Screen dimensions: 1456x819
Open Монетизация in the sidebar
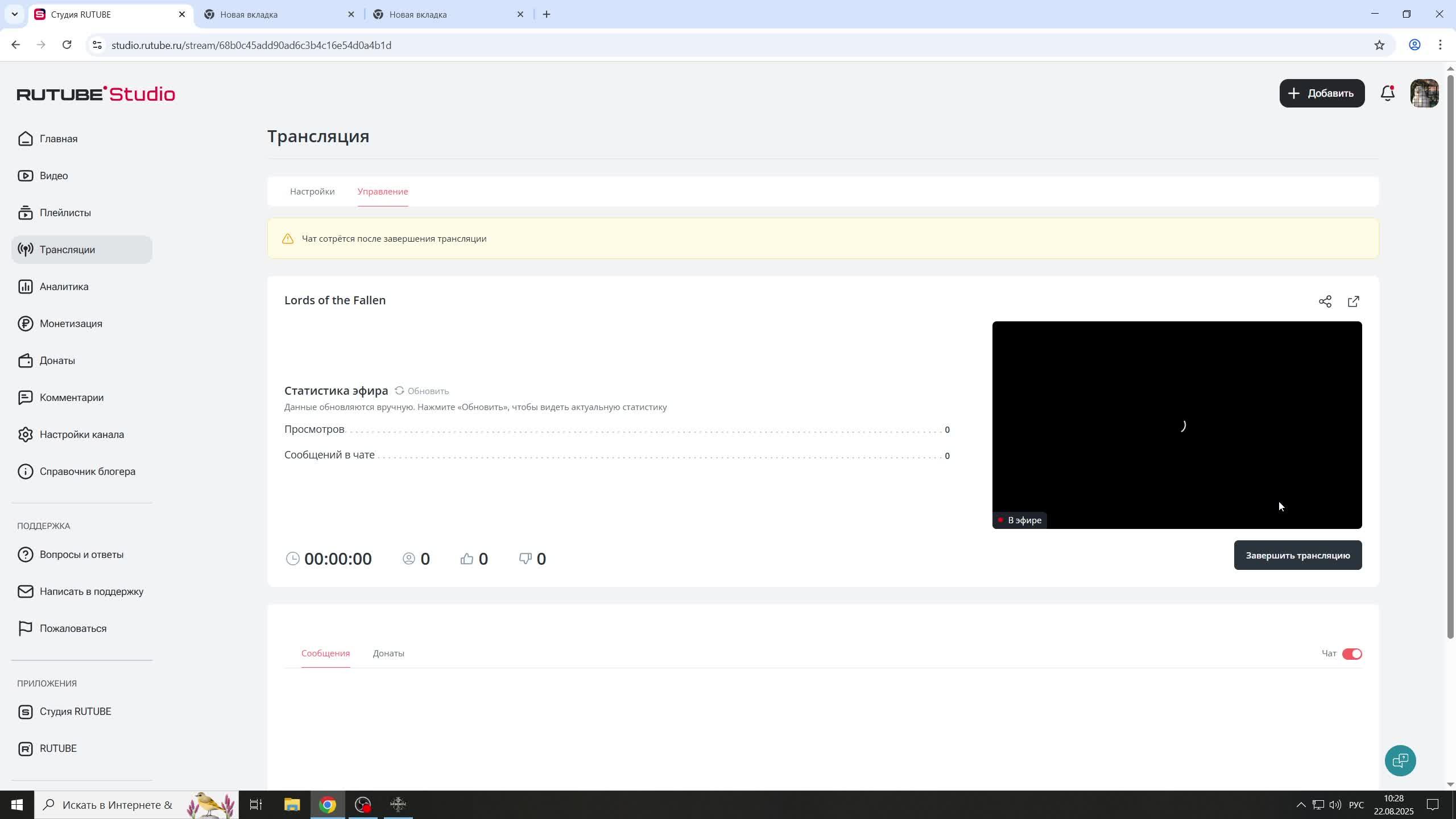point(71,324)
